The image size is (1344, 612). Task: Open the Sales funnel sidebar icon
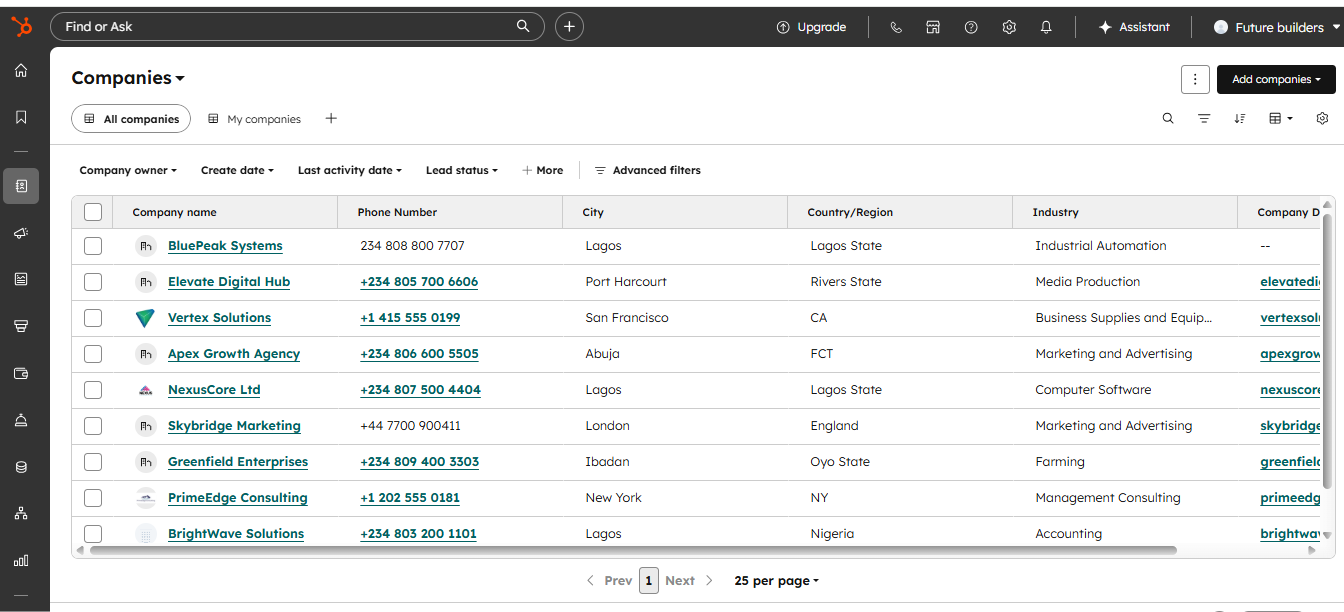[x=21, y=326]
